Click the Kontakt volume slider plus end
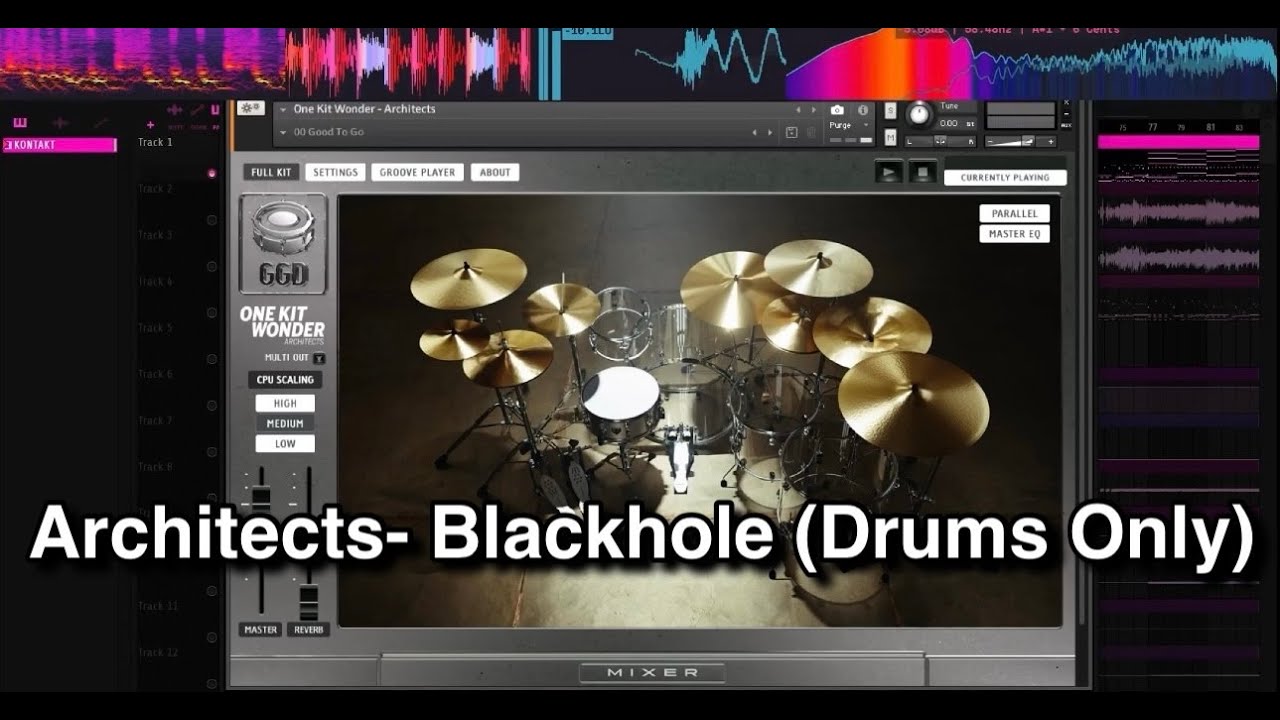 1049,142
